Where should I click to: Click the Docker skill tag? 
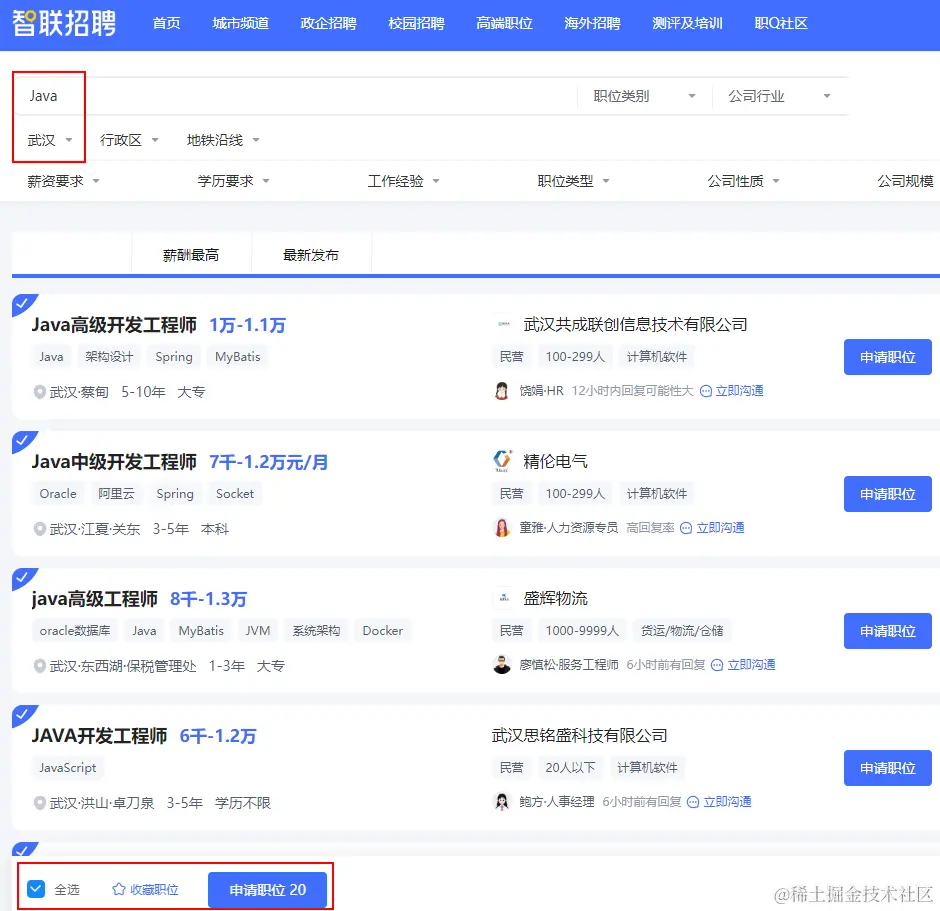point(382,631)
